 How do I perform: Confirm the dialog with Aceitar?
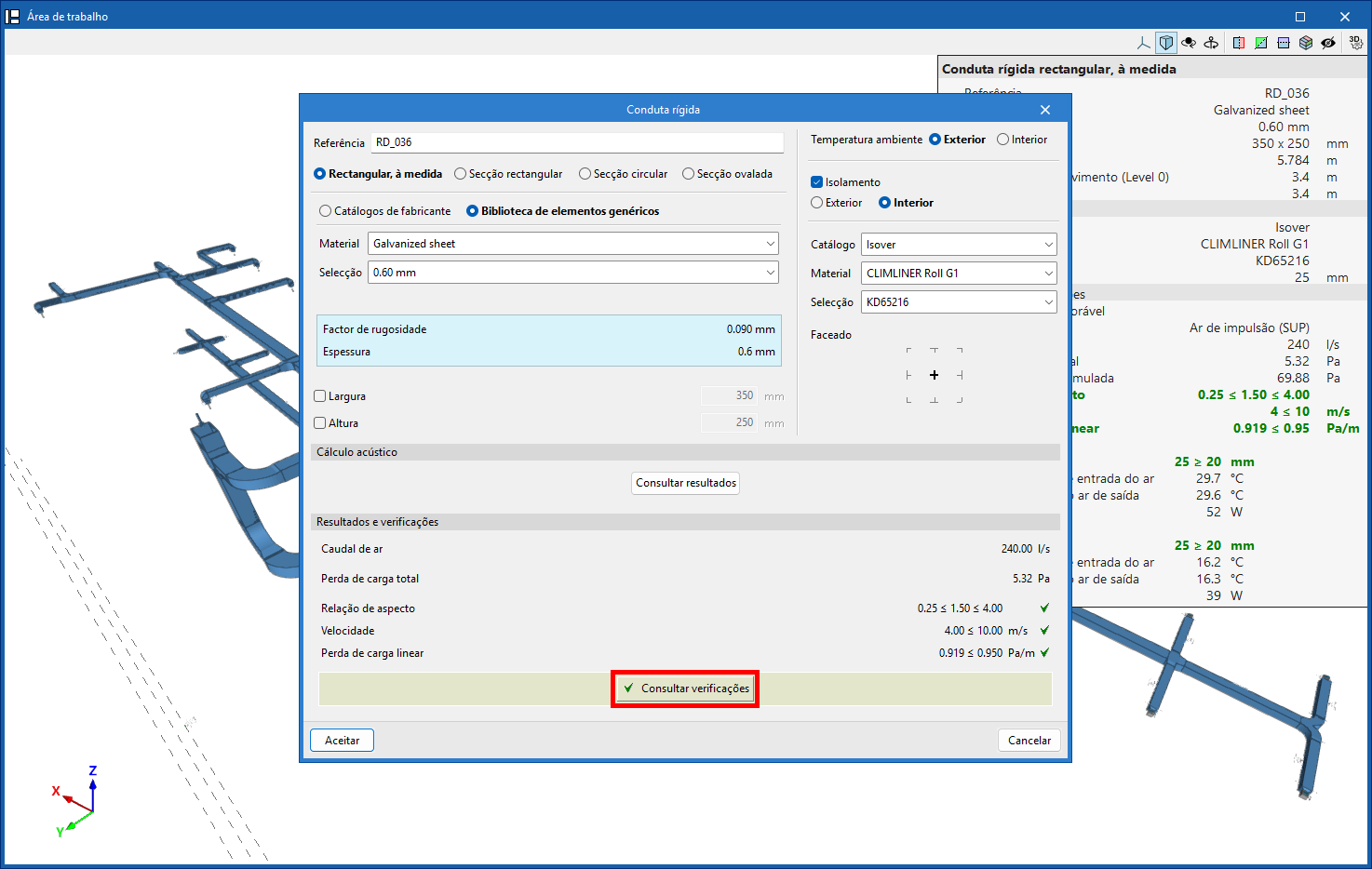342,741
